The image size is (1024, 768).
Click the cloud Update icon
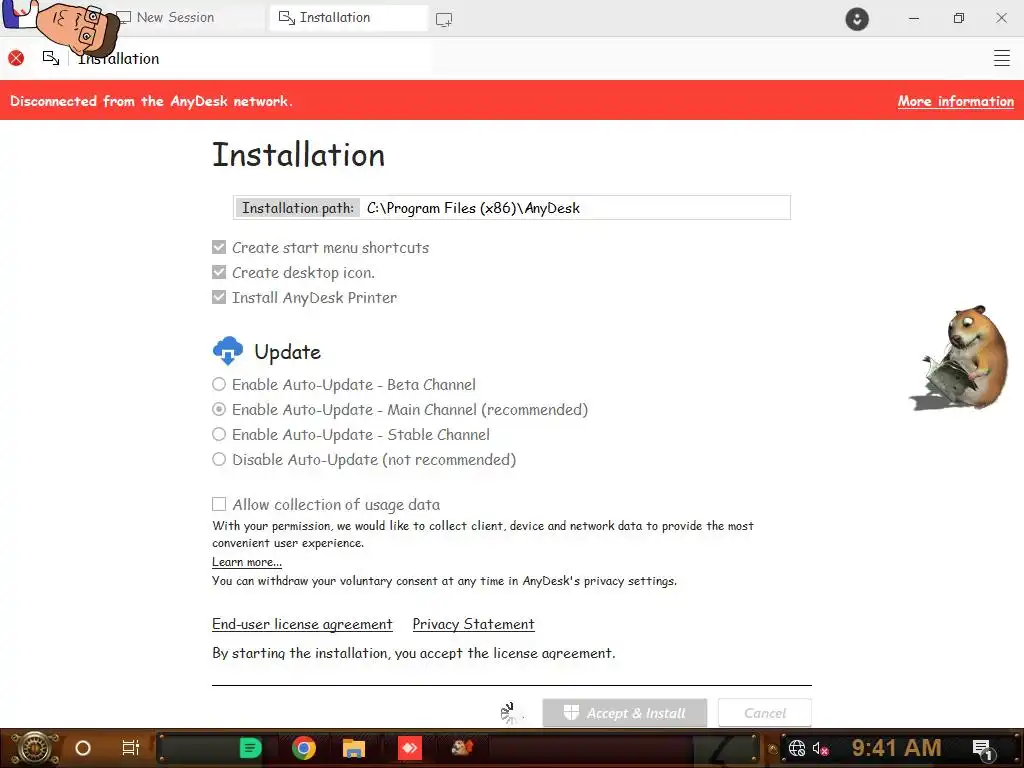pos(228,351)
